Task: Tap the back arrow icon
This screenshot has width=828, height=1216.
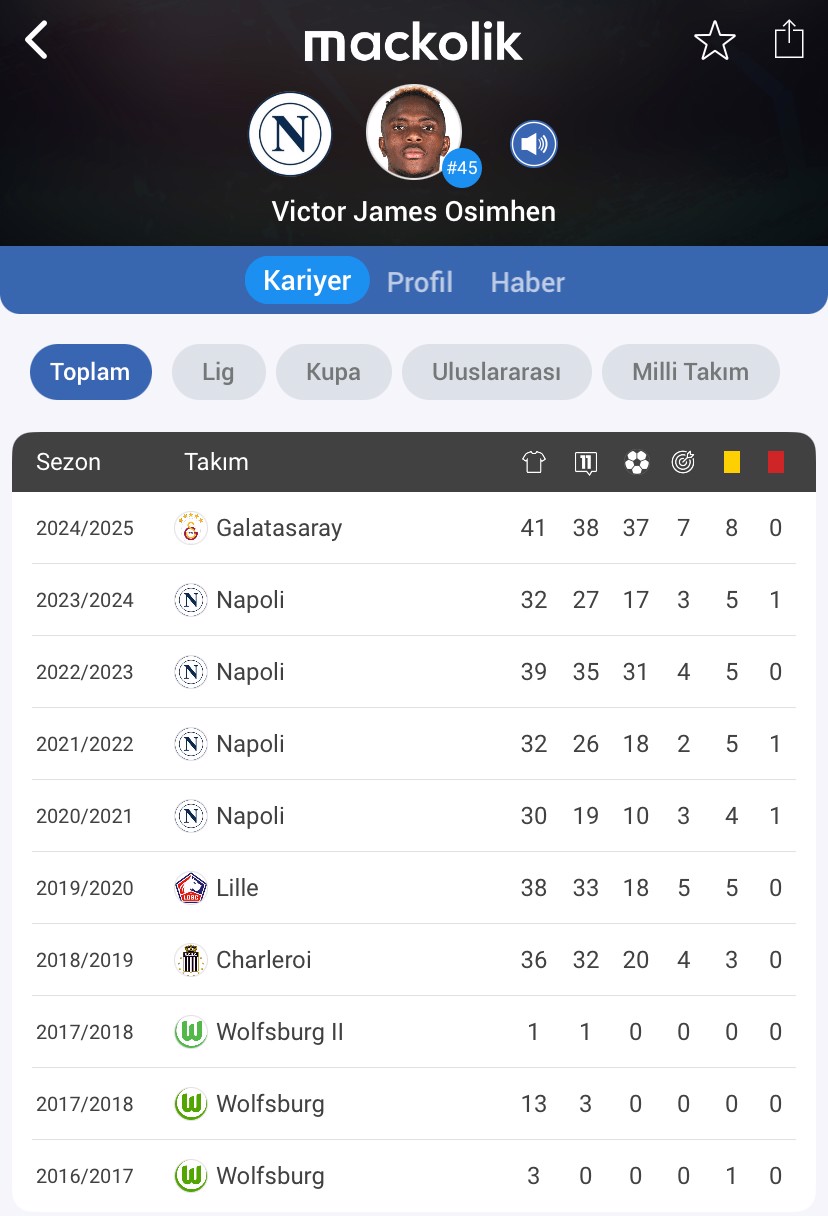Action: 37,41
